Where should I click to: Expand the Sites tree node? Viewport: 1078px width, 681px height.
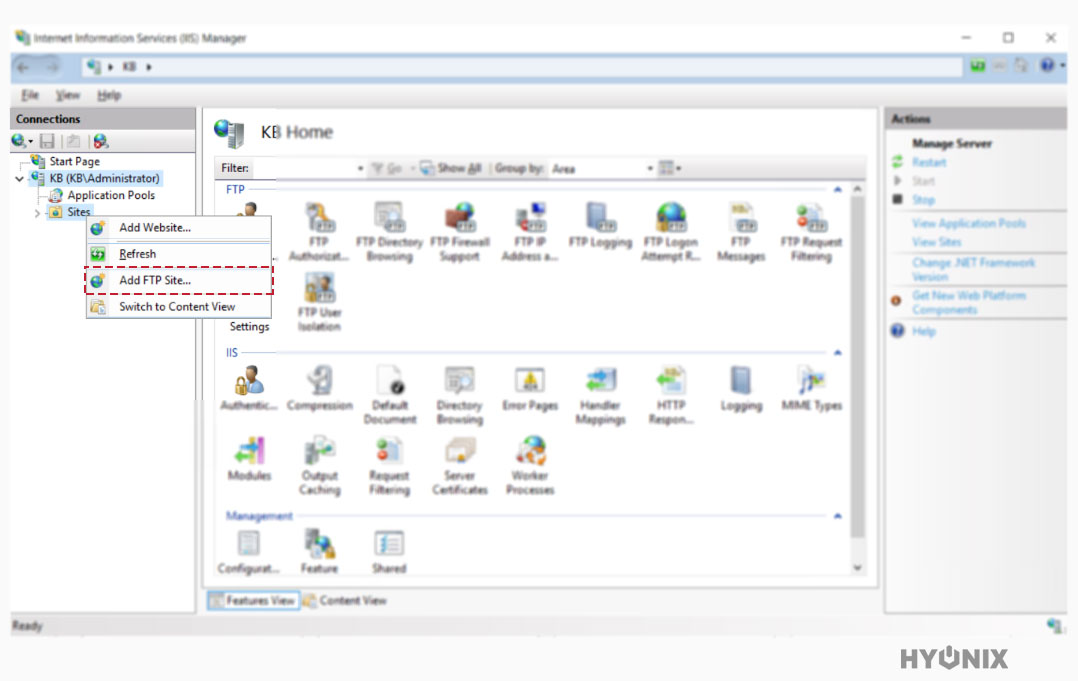pos(37,213)
